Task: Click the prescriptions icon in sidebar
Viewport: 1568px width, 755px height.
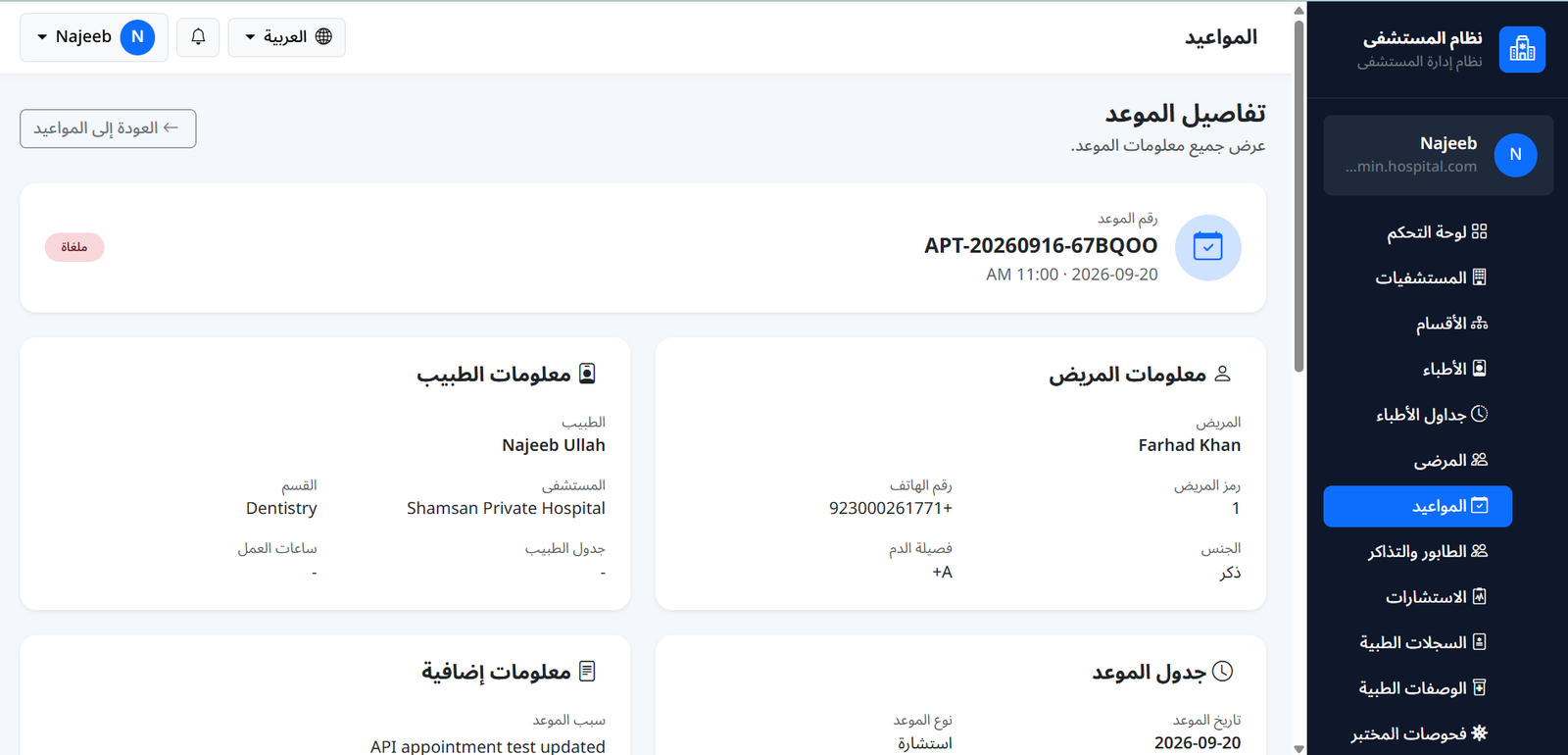Action: pos(1479,687)
